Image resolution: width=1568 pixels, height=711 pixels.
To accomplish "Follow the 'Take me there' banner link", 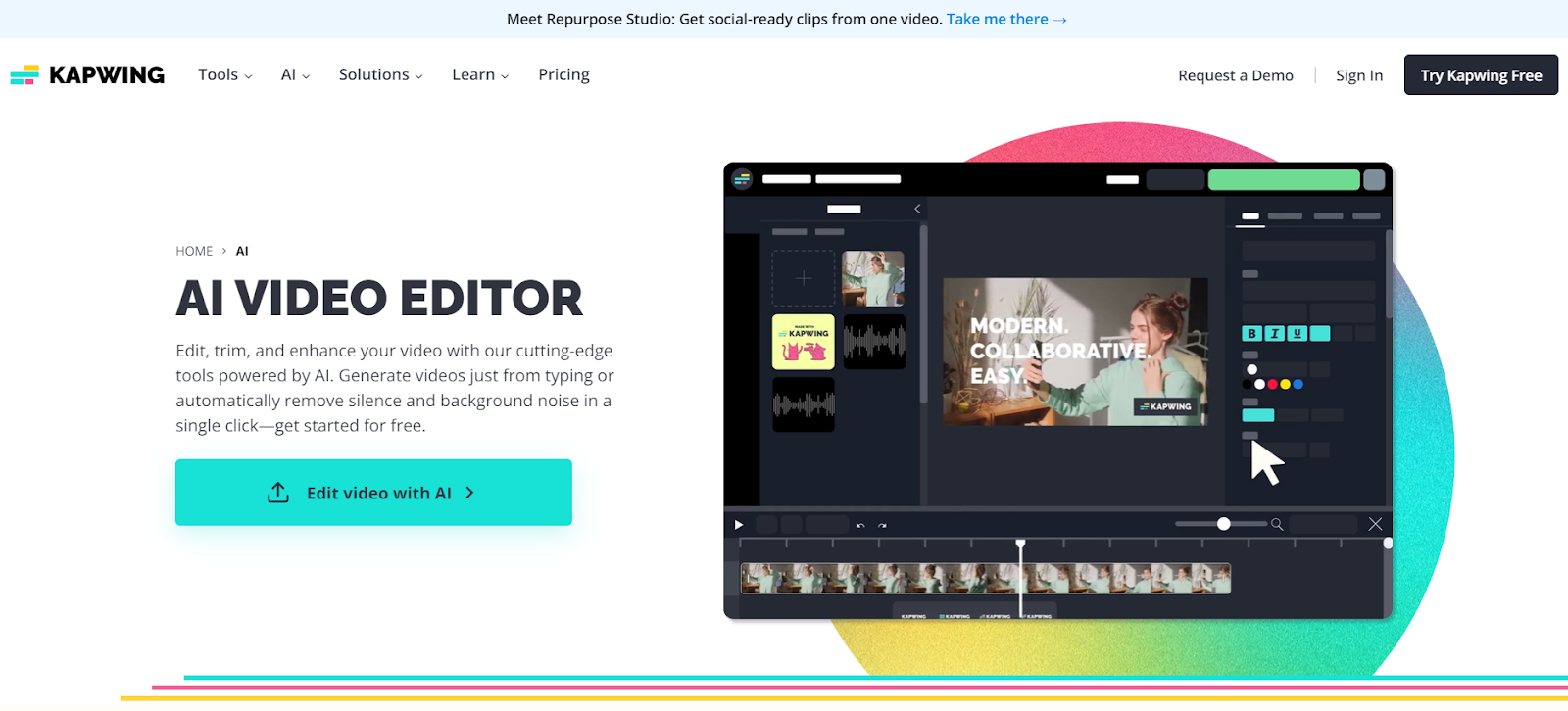I will click(1006, 19).
